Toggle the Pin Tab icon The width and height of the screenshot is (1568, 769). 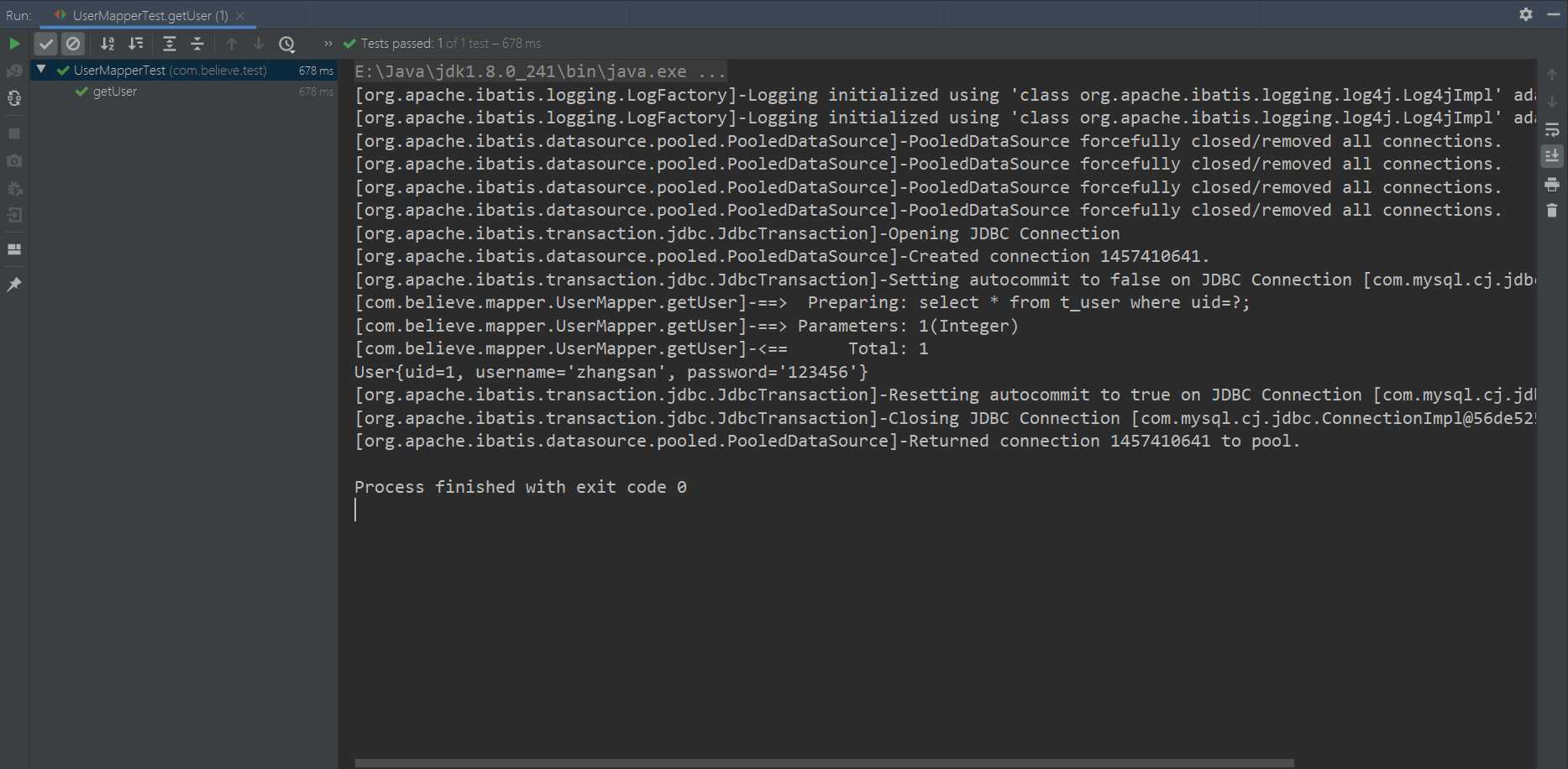click(14, 285)
